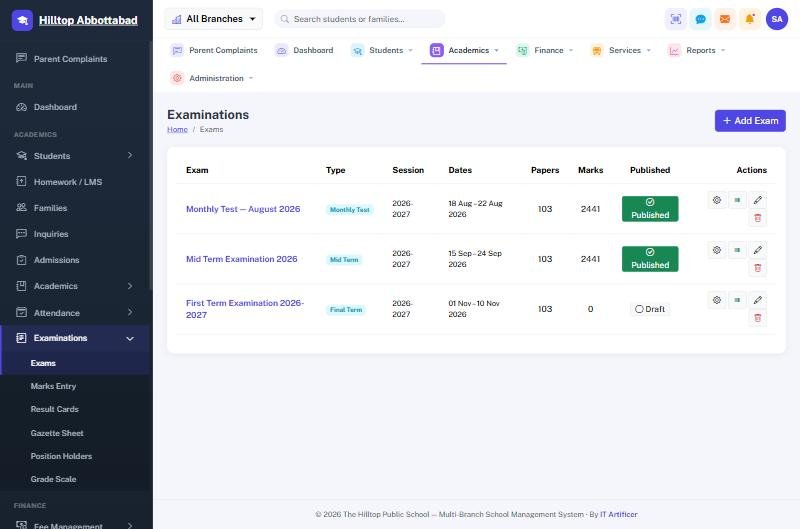Image resolution: width=800 pixels, height=529 pixels.
Task: Collapse the Examinations sidebar section
Action: 76,338
